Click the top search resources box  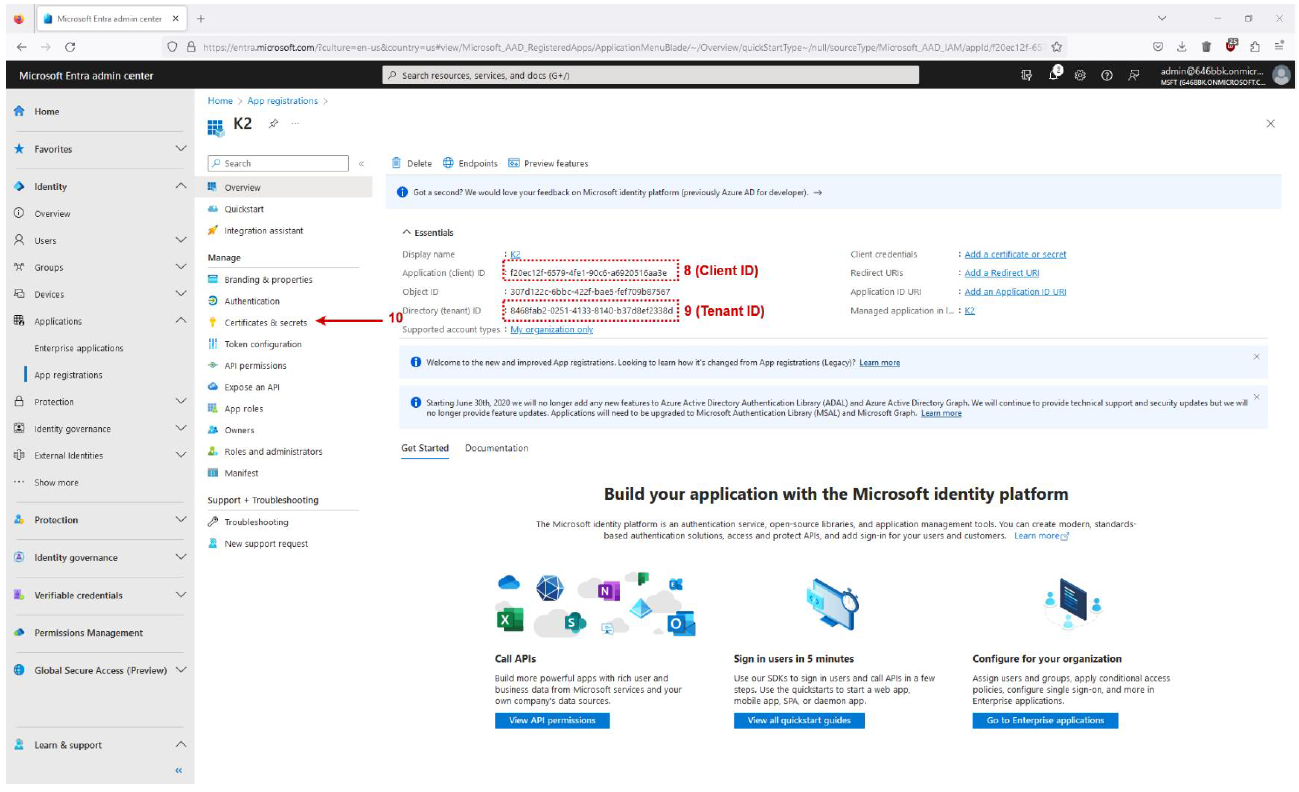[651, 75]
